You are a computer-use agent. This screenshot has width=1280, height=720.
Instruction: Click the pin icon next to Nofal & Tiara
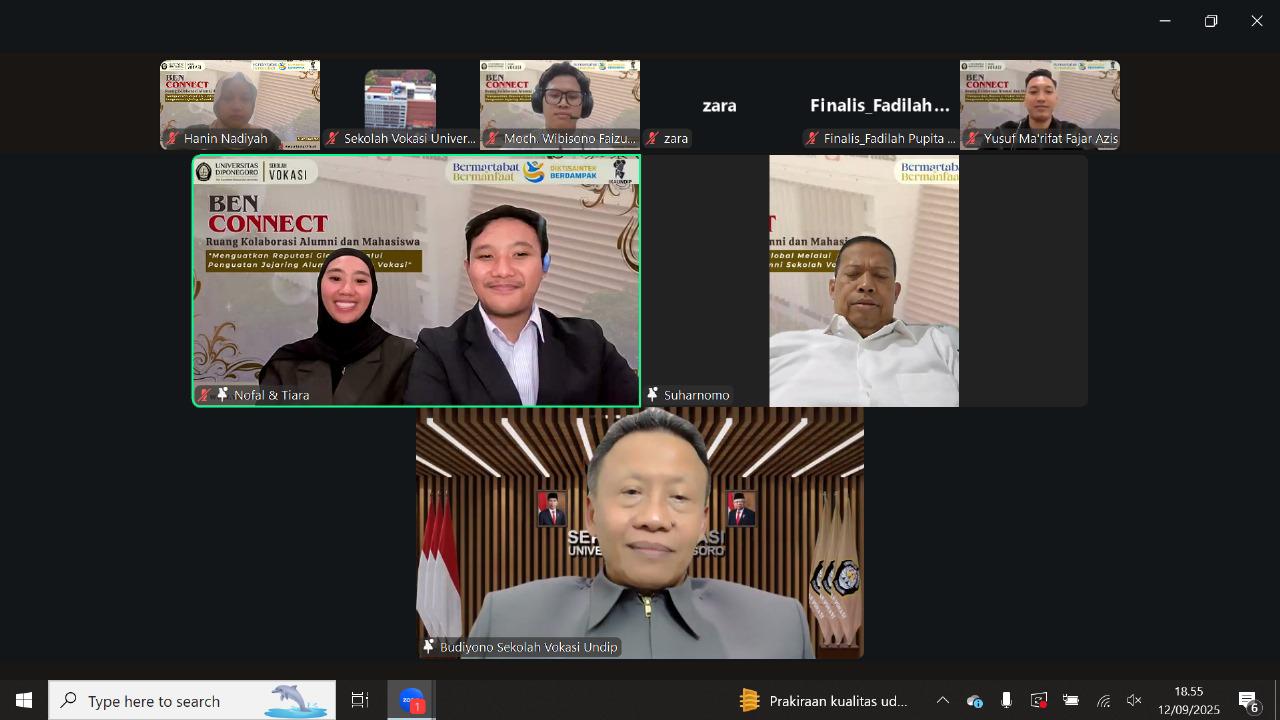click(x=222, y=395)
